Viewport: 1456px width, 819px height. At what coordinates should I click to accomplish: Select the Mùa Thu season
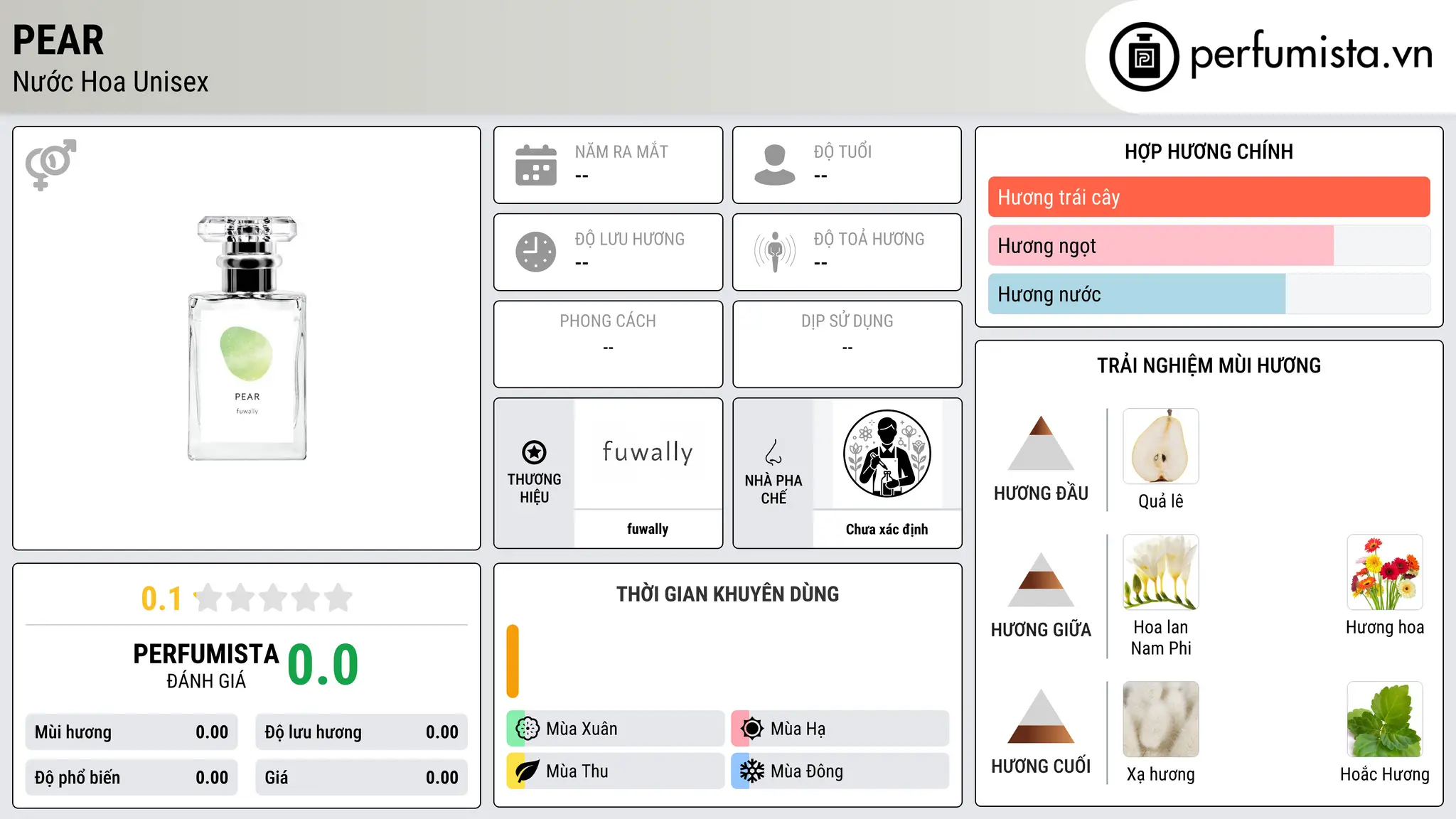(x=616, y=771)
